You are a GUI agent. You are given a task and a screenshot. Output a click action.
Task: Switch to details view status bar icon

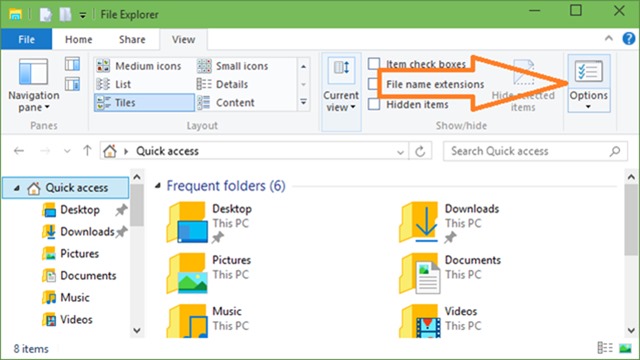click(x=605, y=348)
